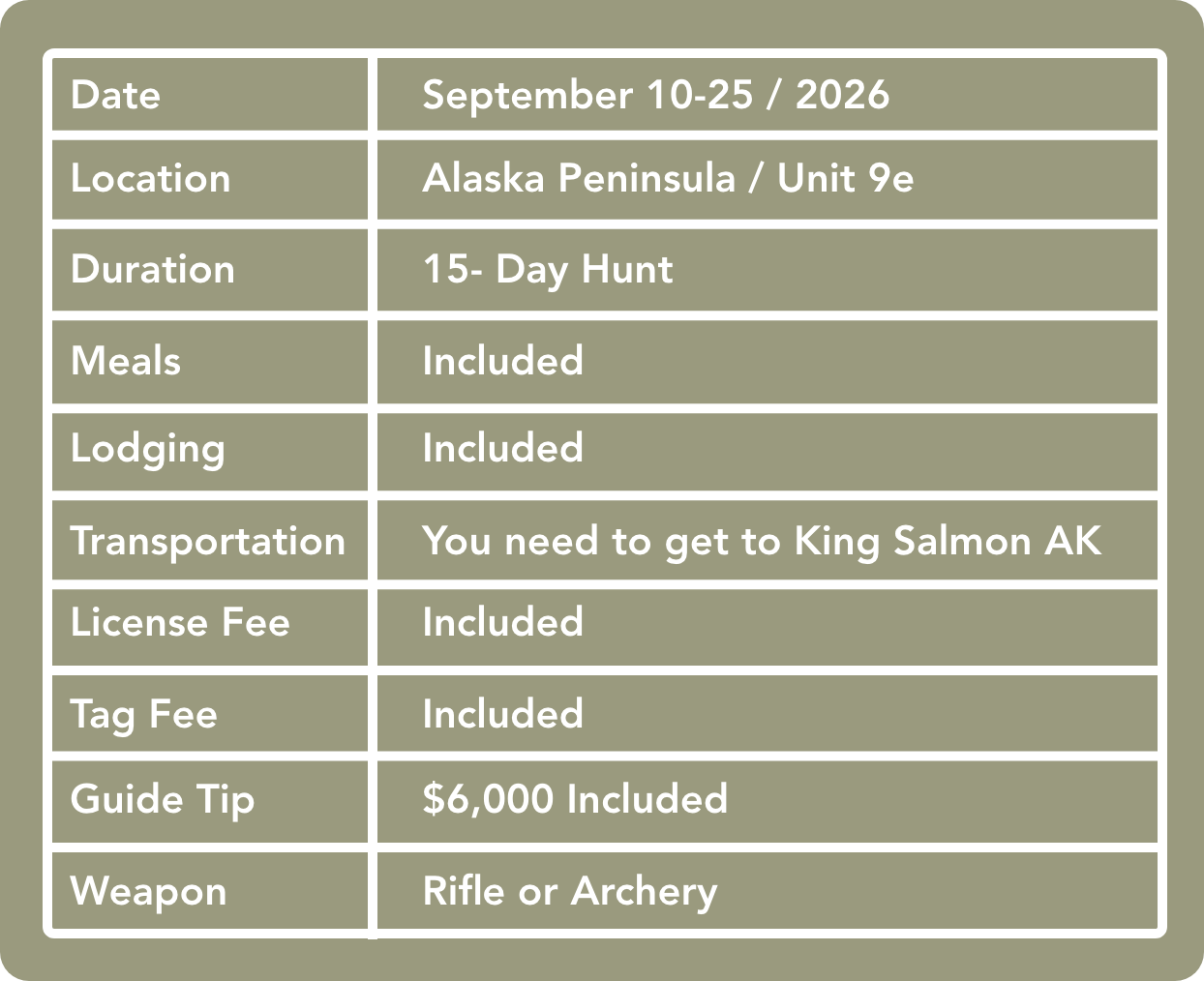The image size is (1204, 981).
Task: Select the Rifle or Archery value
Action: (570, 891)
